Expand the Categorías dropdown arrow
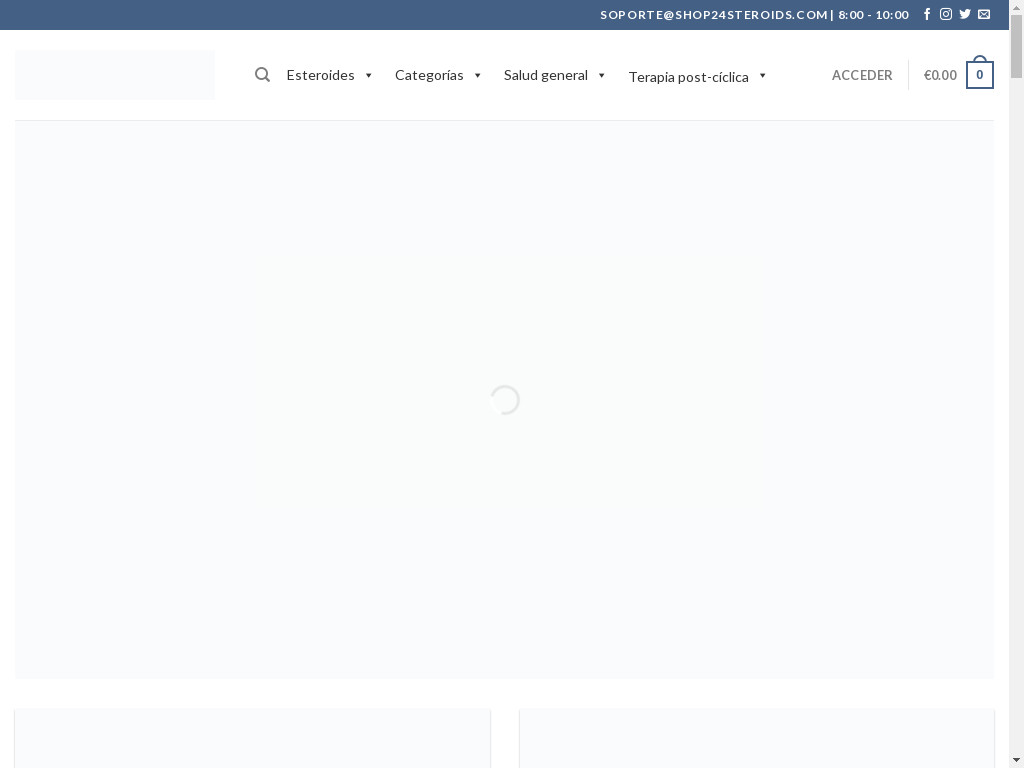This screenshot has height=768, width=1024. point(477,76)
